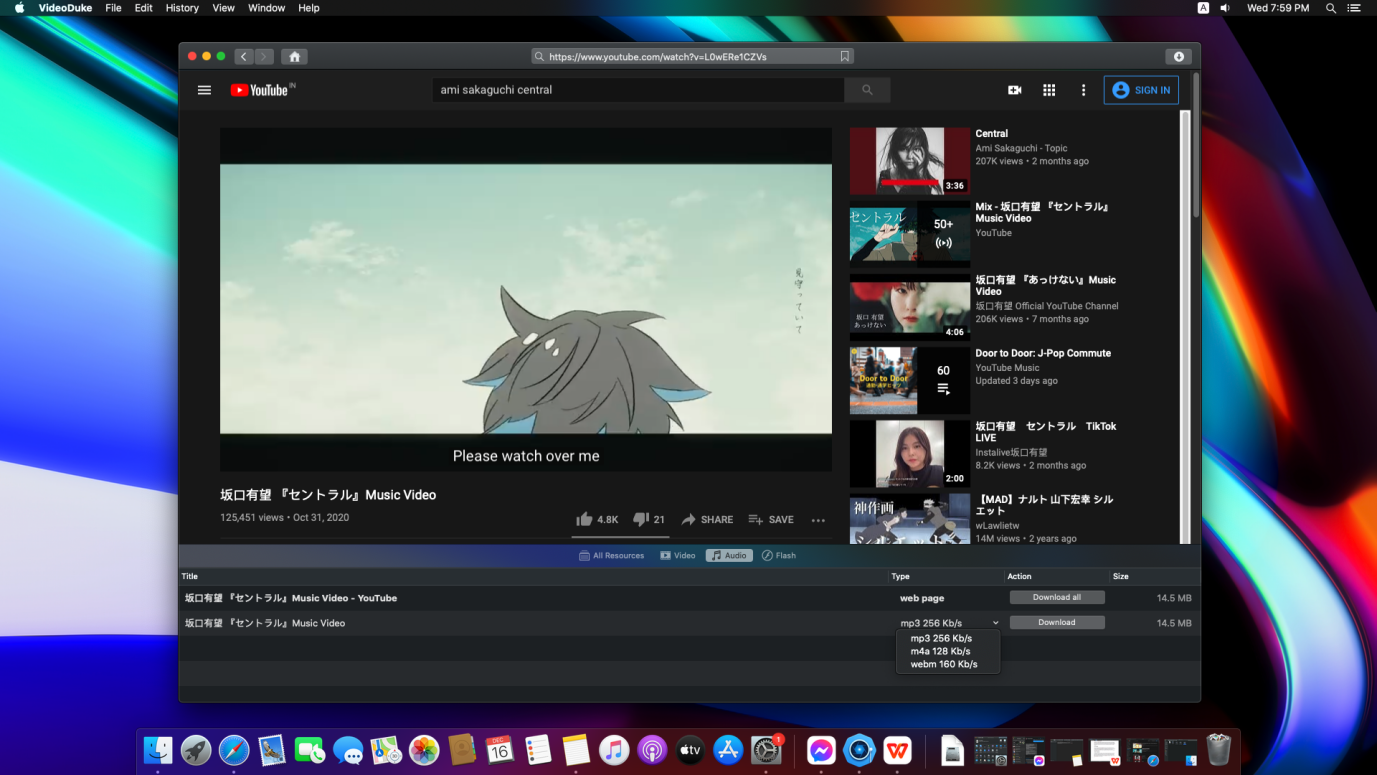
Task: Open the VideoDuke application menu
Action: [x=65, y=8]
